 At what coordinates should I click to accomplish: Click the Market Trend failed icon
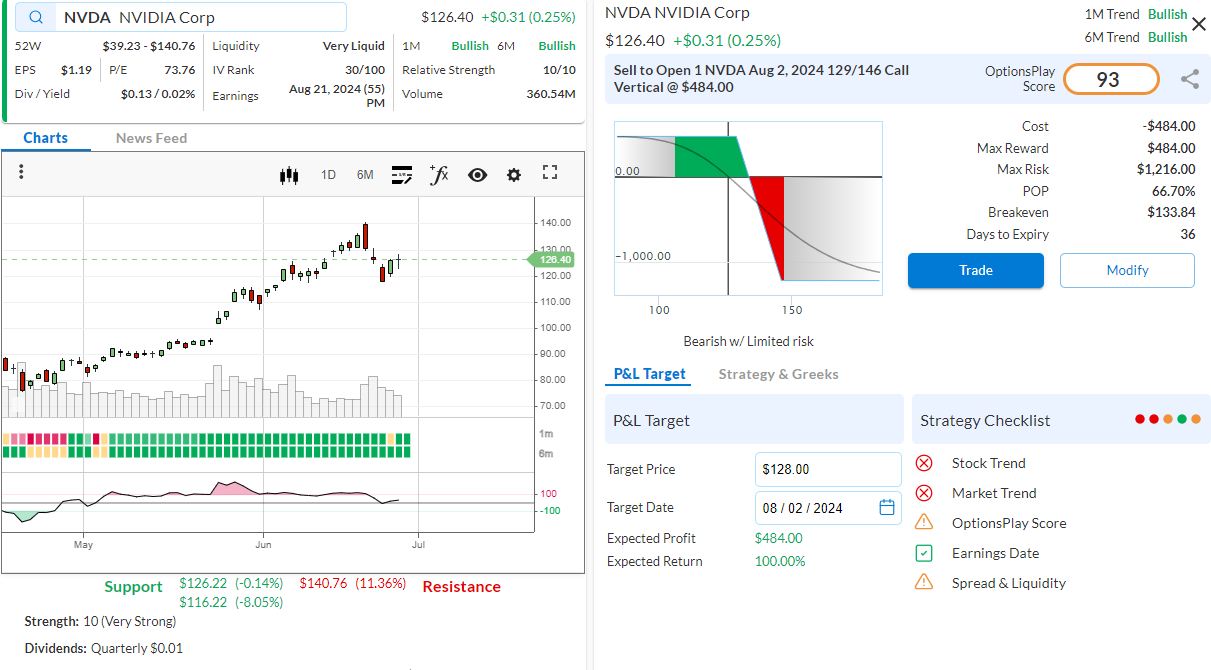point(924,493)
